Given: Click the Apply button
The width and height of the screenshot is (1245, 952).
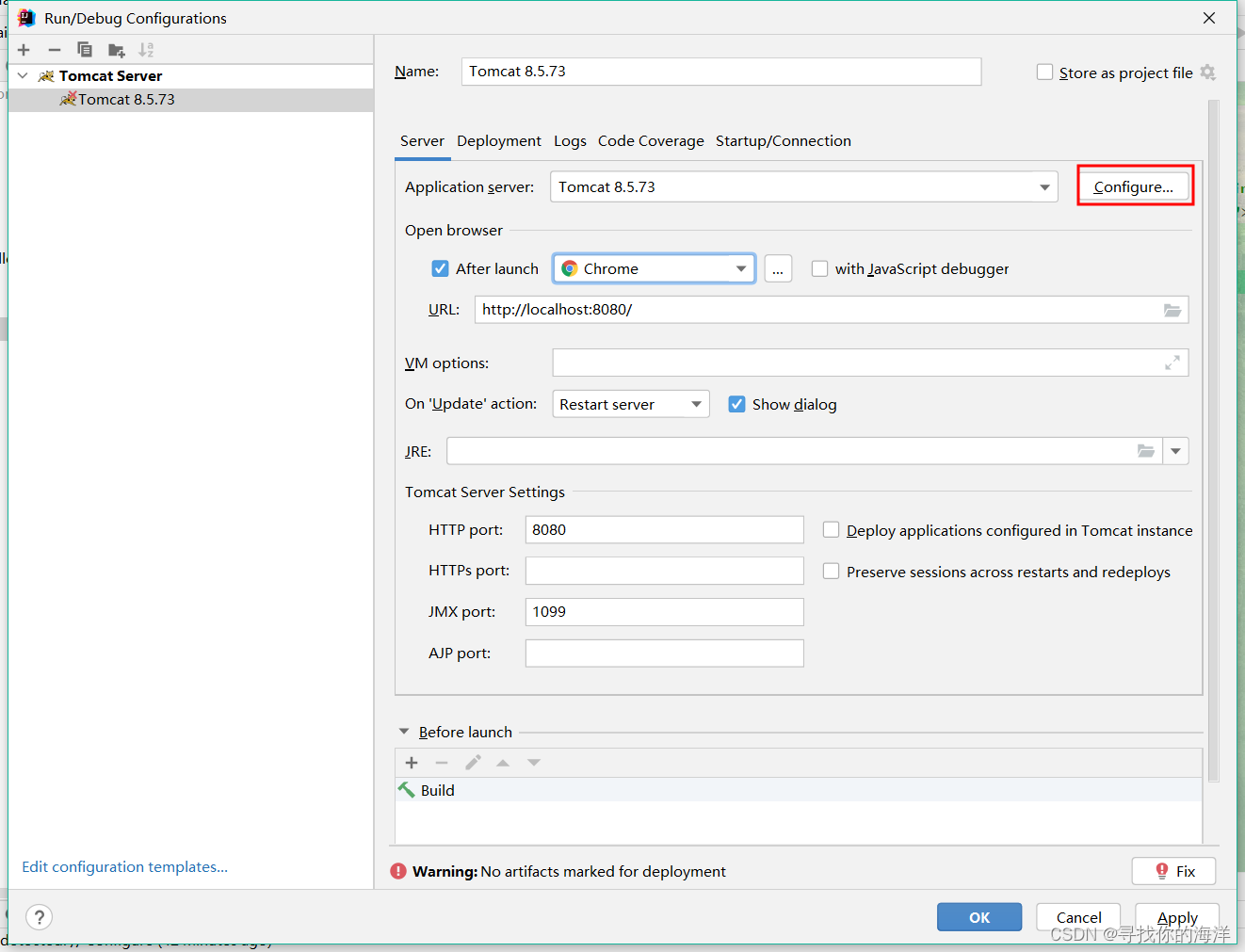Looking at the screenshot, I should point(1177,917).
